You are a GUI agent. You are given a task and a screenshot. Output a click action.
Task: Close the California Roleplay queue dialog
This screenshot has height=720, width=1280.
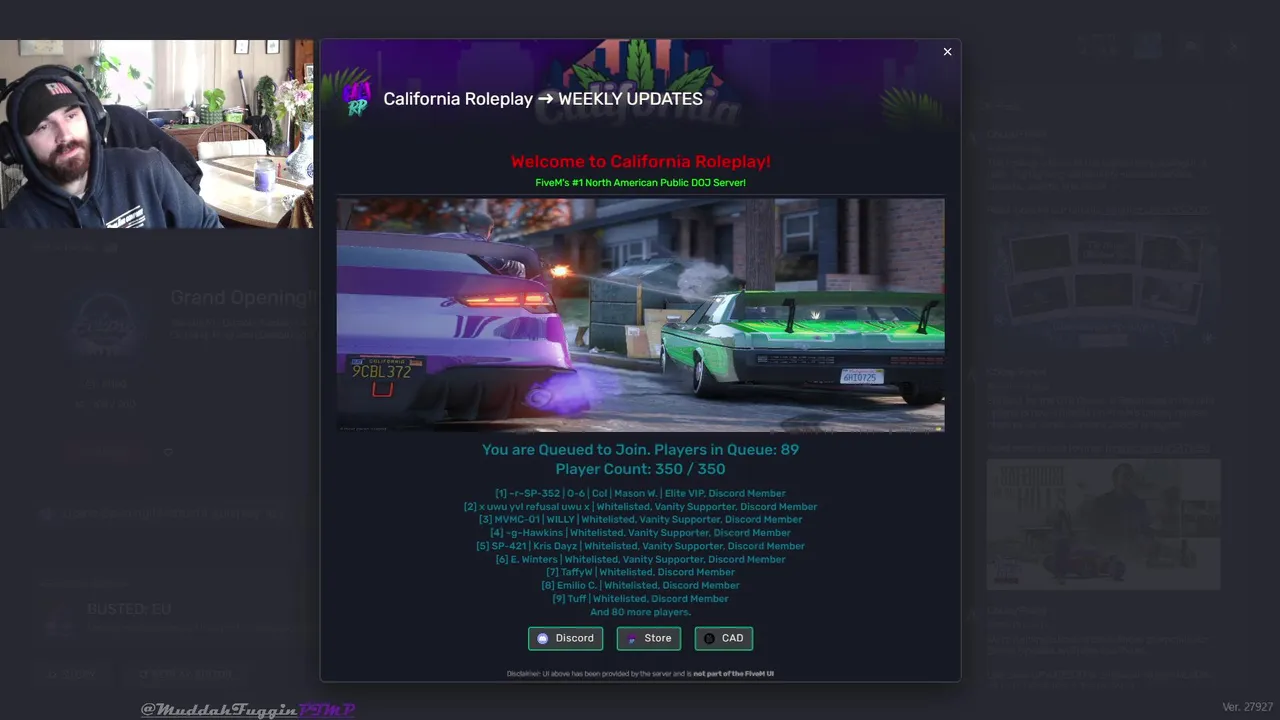(x=947, y=52)
